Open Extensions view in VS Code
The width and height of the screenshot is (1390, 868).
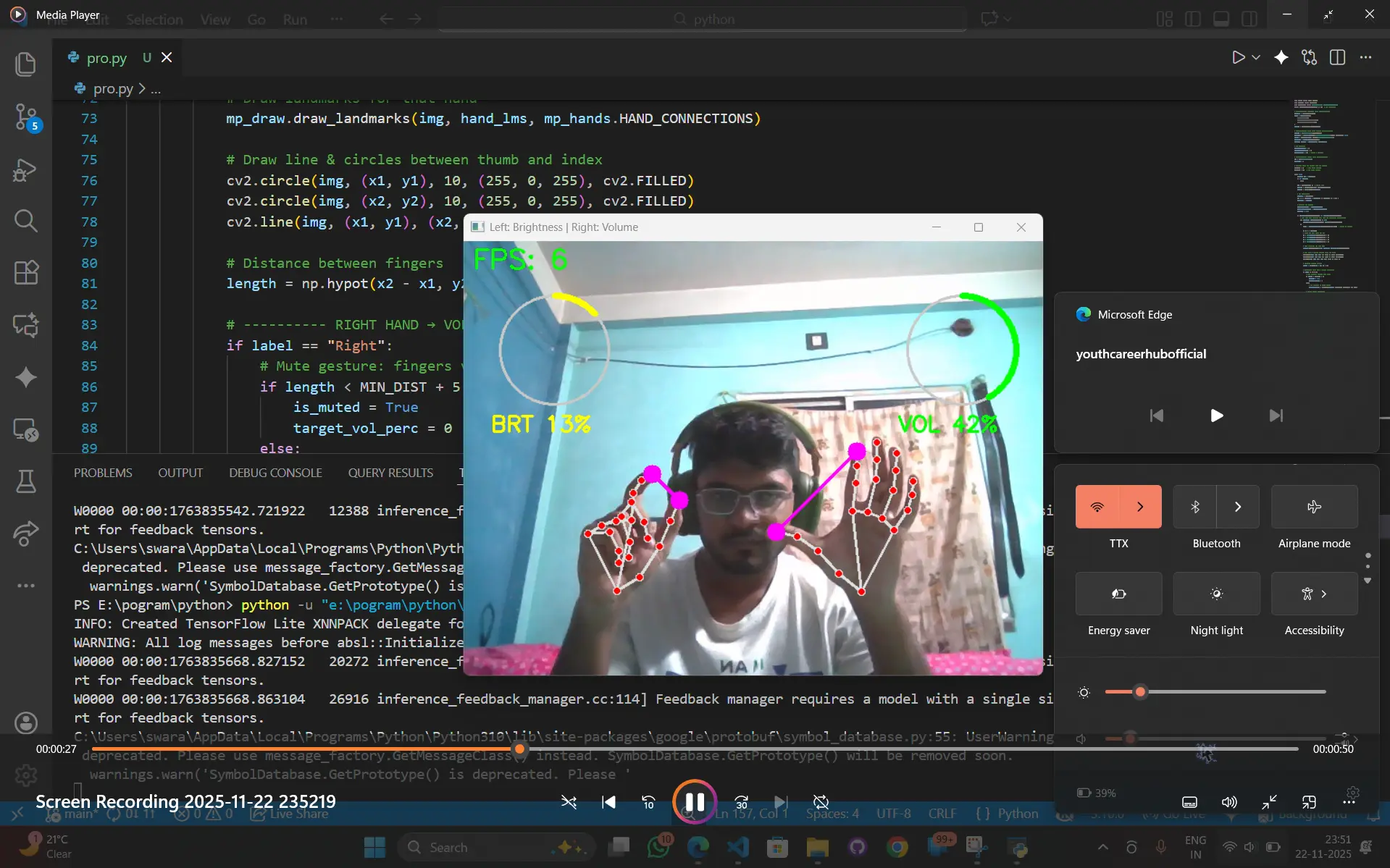coord(26,272)
